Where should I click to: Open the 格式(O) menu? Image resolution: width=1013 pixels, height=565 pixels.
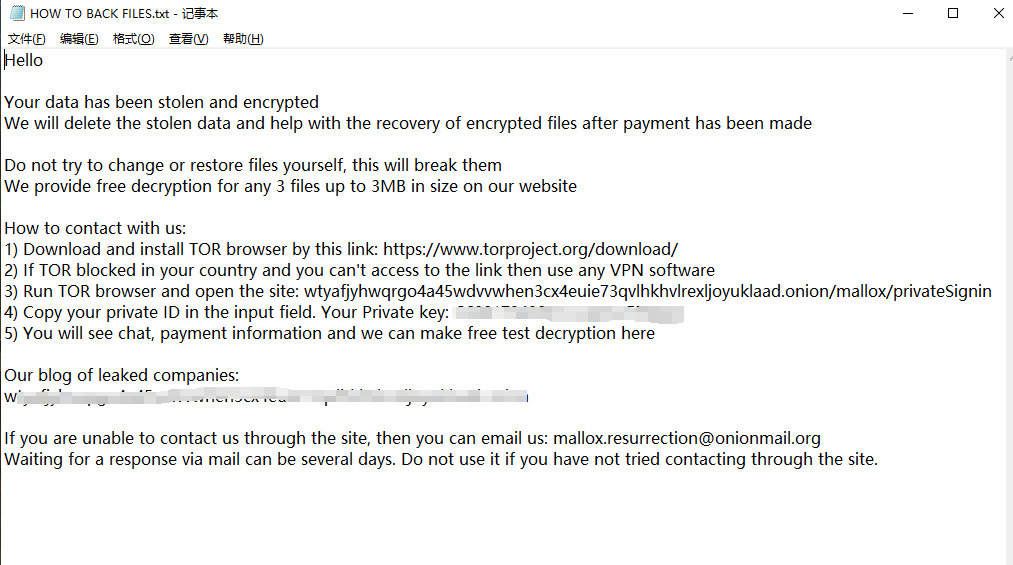[133, 39]
